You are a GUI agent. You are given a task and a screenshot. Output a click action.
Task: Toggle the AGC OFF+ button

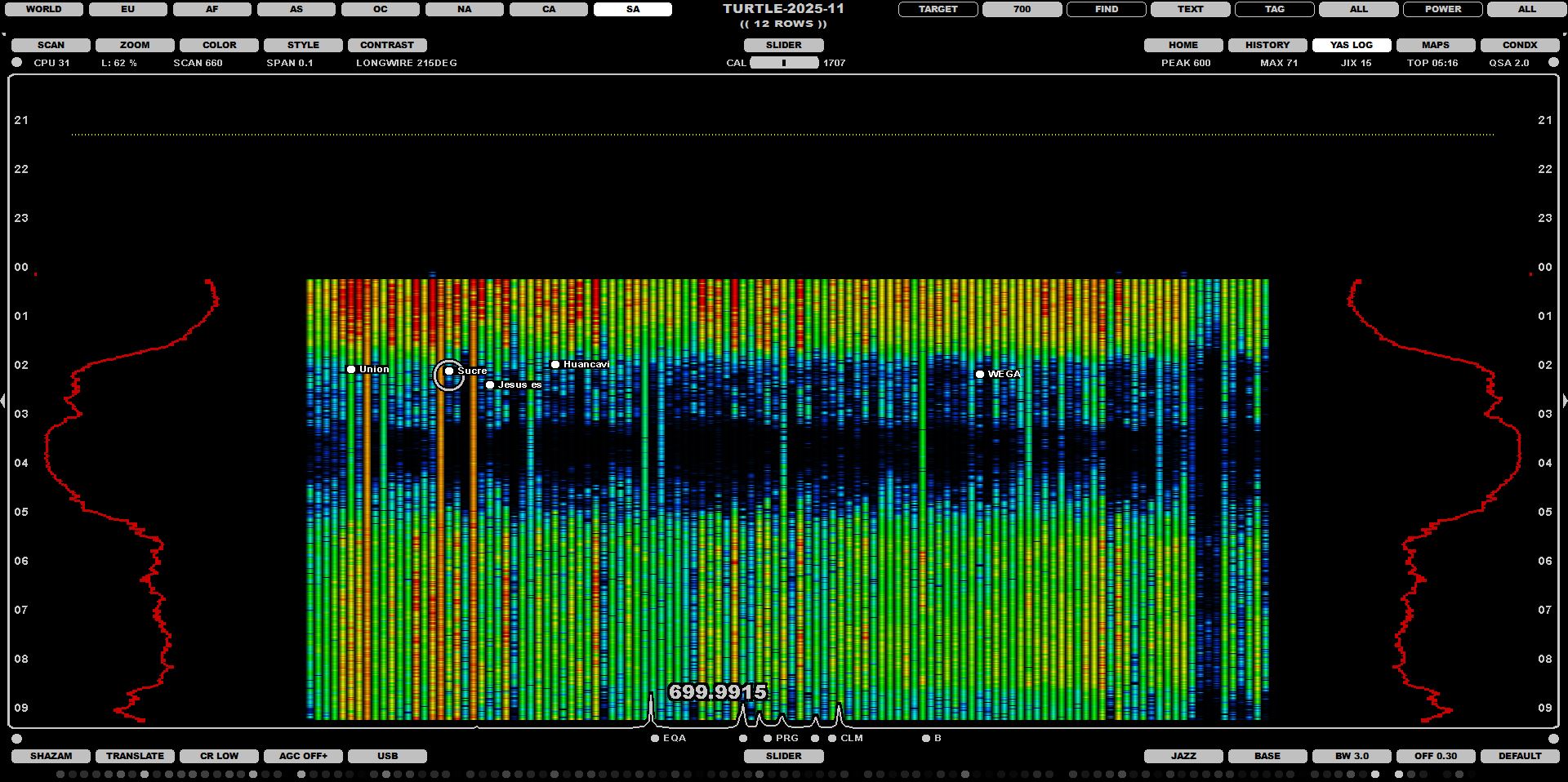pyautogui.click(x=303, y=757)
